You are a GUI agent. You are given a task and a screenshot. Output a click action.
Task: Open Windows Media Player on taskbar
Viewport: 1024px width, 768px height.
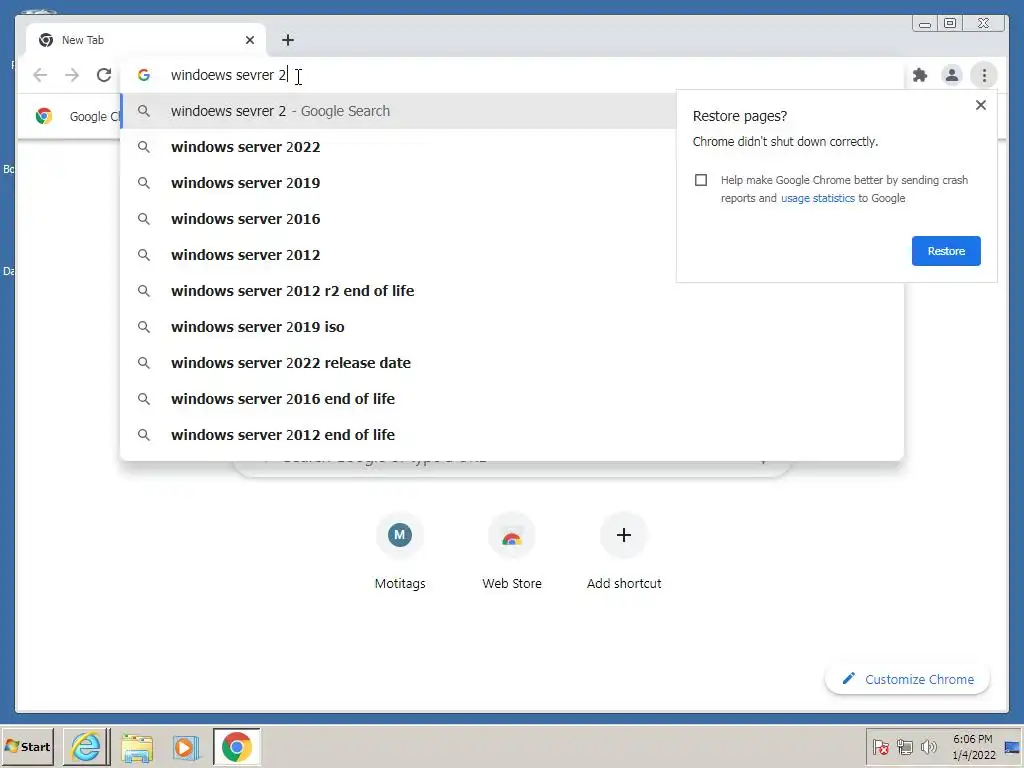pyautogui.click(x=186, y=746)
